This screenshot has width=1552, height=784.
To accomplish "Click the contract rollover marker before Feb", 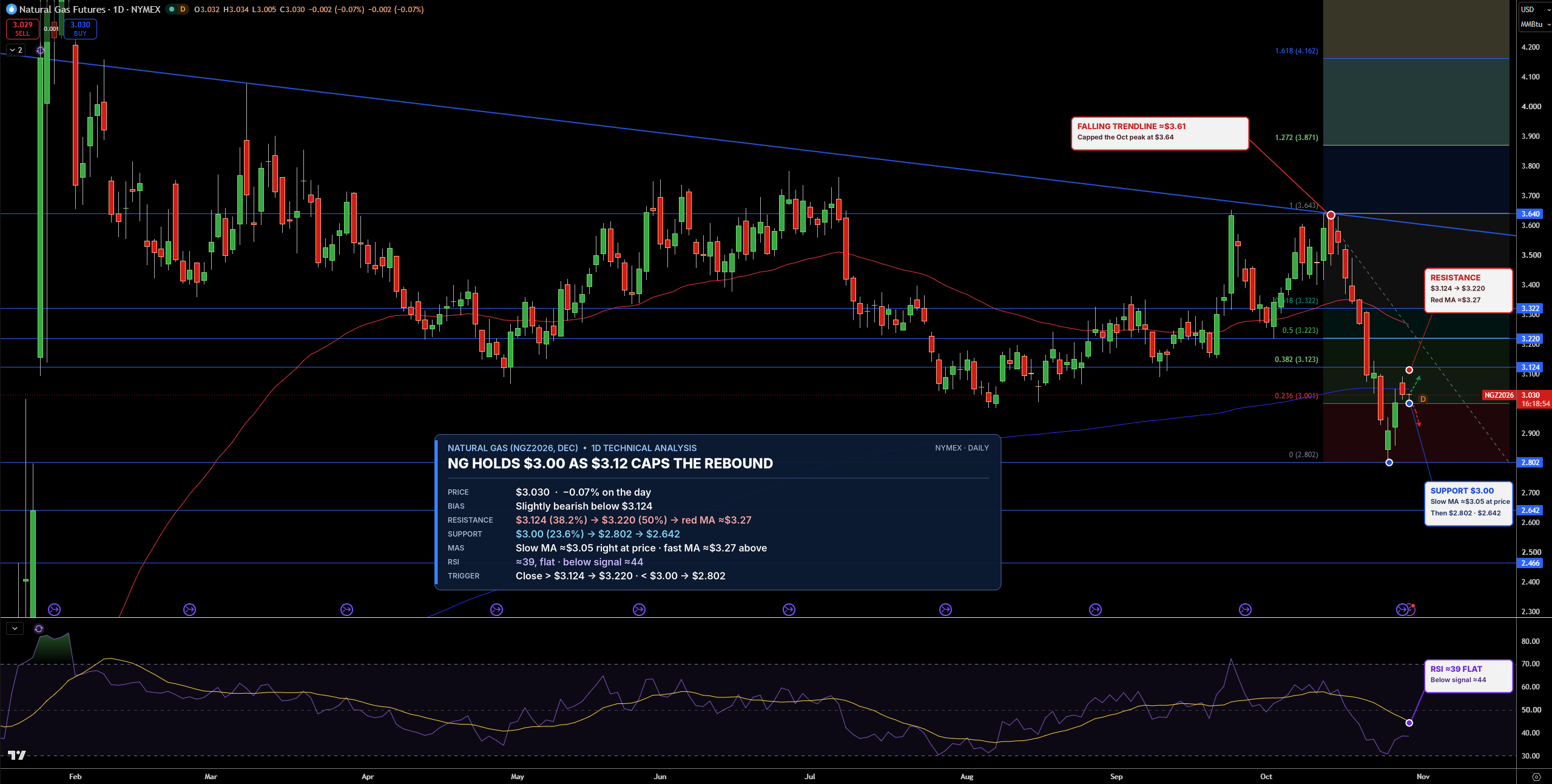I will pos(54,609).
